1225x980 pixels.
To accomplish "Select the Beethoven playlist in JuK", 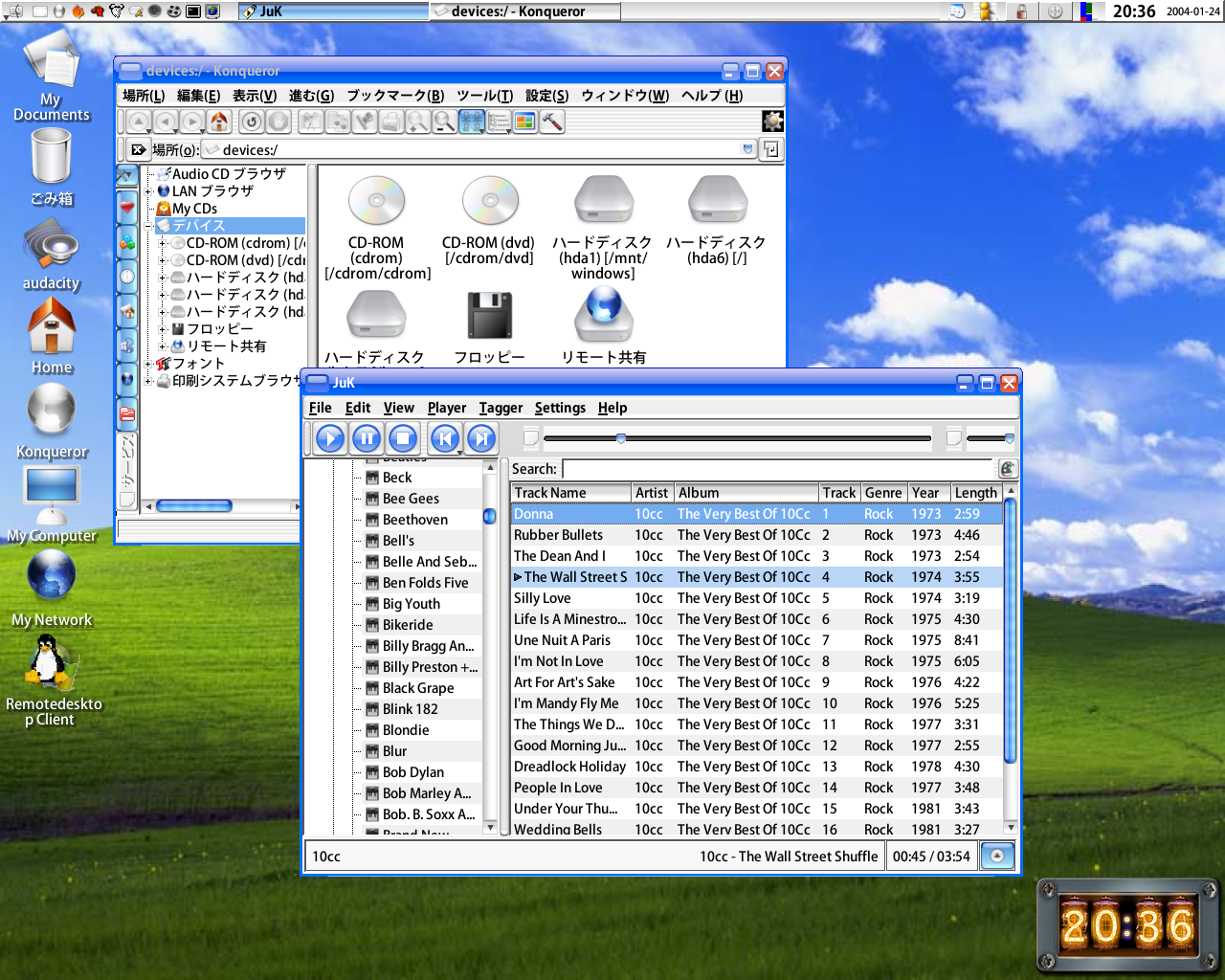I will coord(415,520).
